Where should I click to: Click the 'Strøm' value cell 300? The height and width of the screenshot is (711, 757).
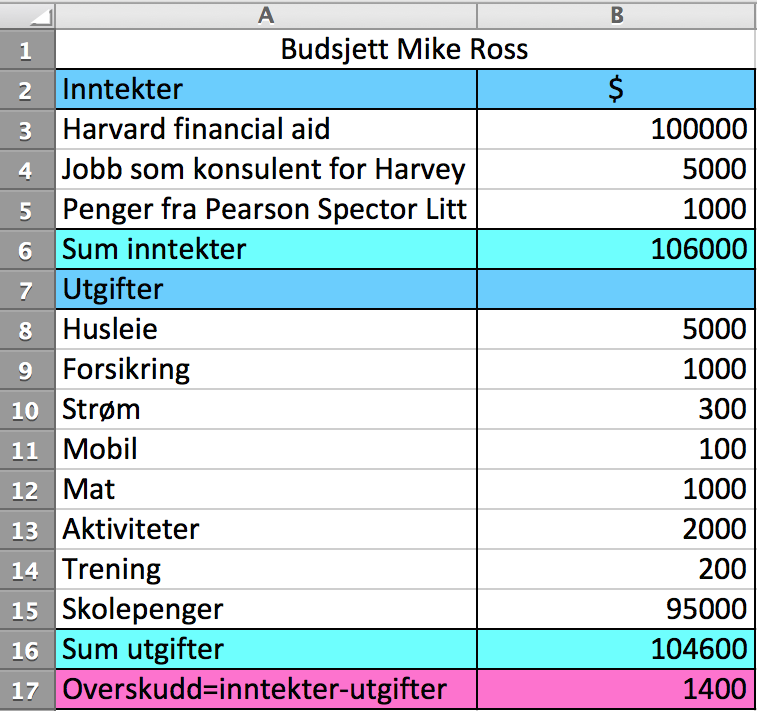pyautogui.click(x=616, y=409)
